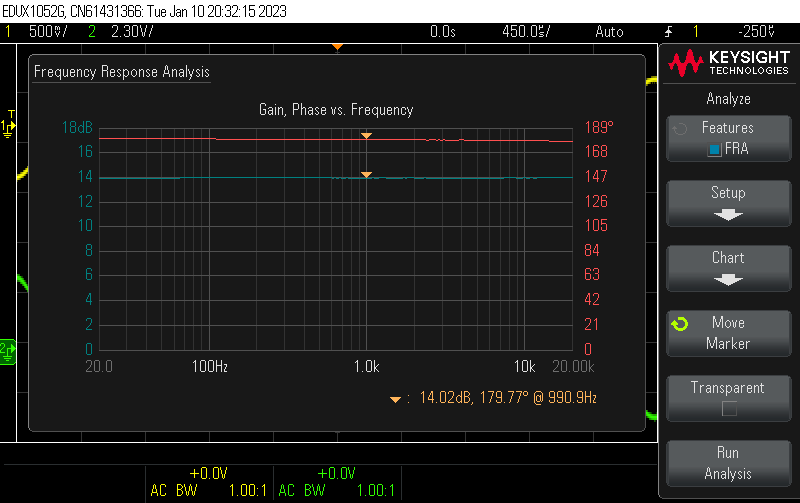Click the 1.0k frequency axis label
The height and width of the screenshot is (503, 800).
(x=366, y=366)
